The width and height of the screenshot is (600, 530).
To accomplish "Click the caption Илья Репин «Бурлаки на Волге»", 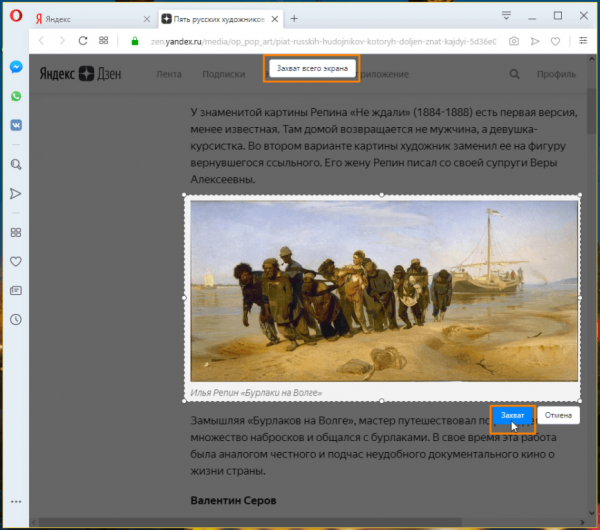I will click(256, 393).
